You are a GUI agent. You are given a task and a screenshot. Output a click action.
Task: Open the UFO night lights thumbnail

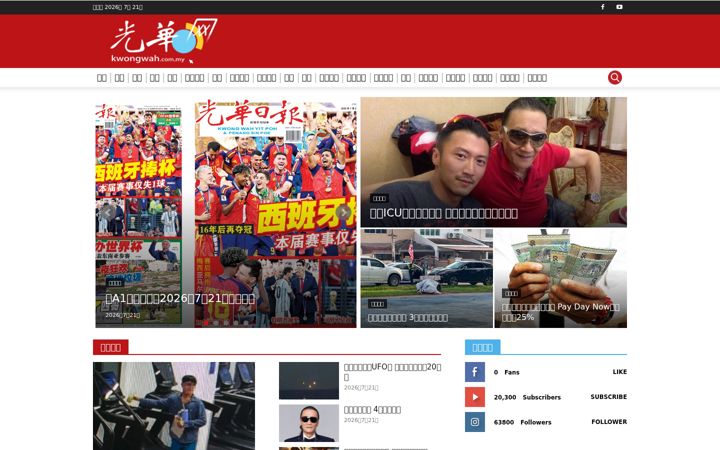pos(309,381)
